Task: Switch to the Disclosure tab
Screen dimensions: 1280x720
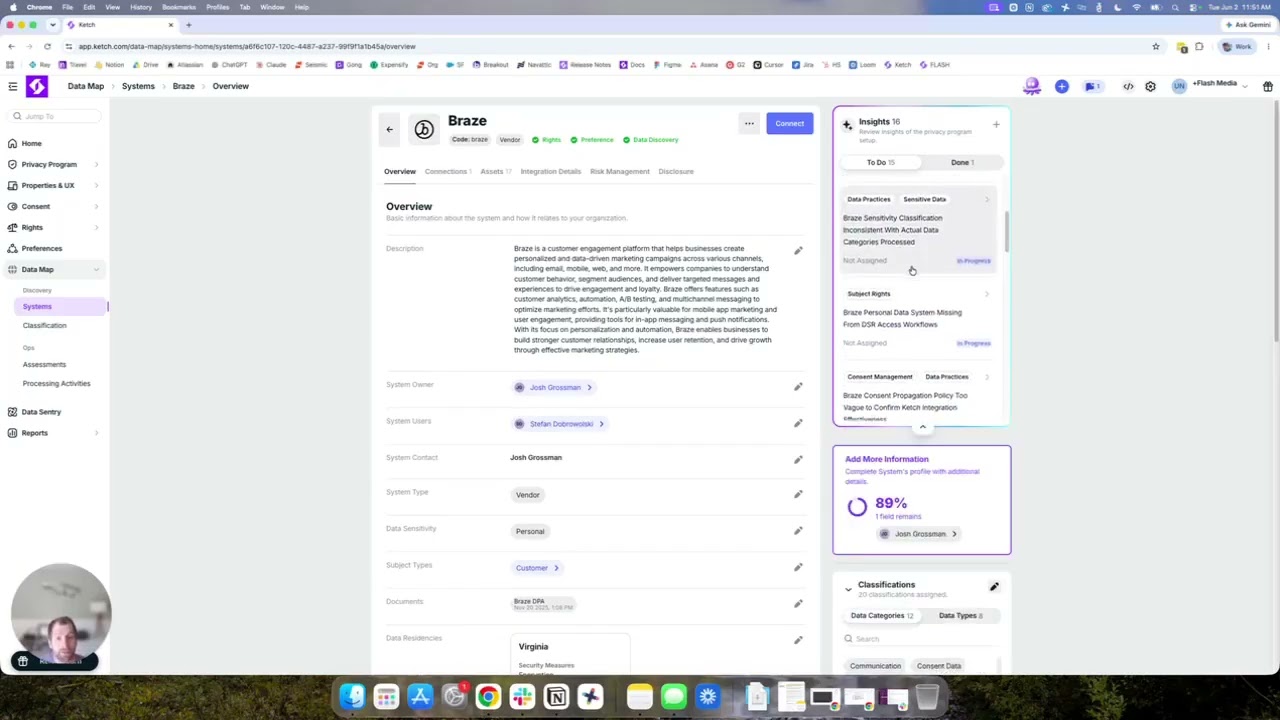Action: tap(675, 171)
